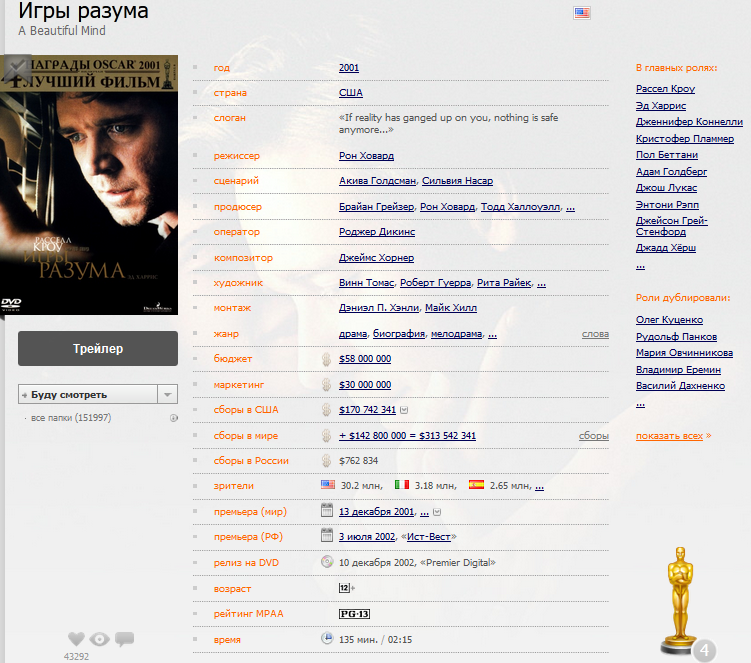Viewport: 751px width, 663px height.
Task: Open the драма genre link
Action: click(353, 333)
